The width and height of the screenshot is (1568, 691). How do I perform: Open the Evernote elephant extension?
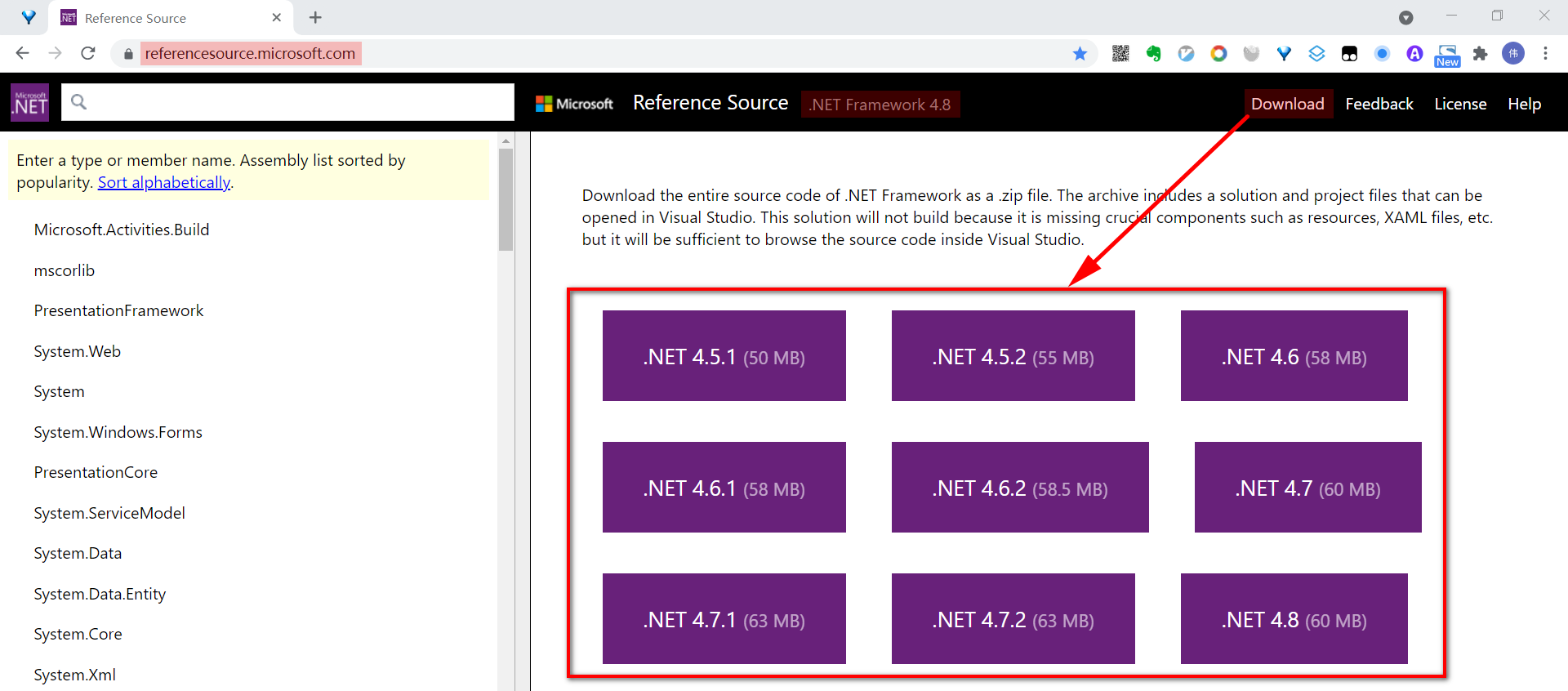click(x=1153, y=54)
